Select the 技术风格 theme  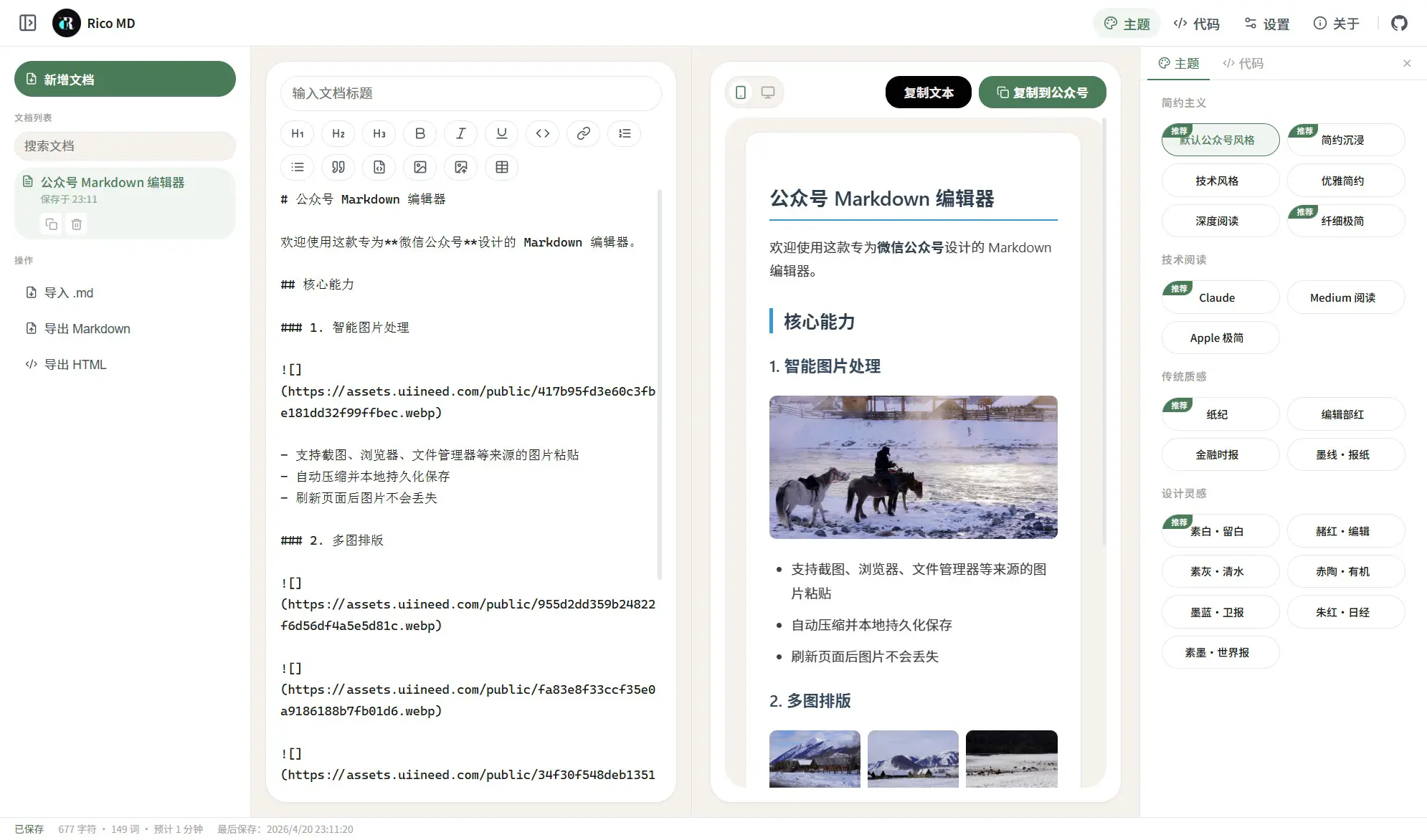(1220, 181)
